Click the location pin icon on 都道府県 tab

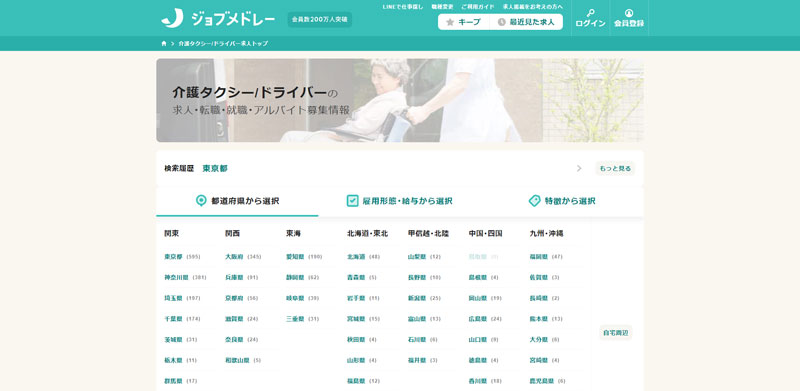[x=202, y=201]
